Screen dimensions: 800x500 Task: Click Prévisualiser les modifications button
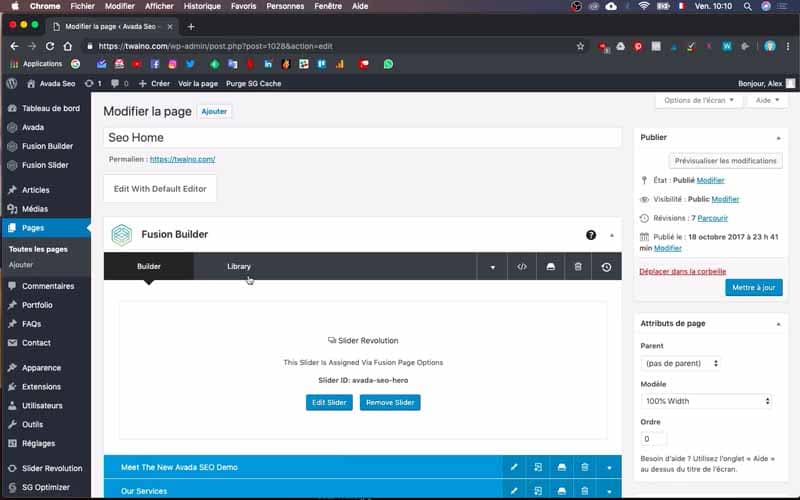[726, 161]
